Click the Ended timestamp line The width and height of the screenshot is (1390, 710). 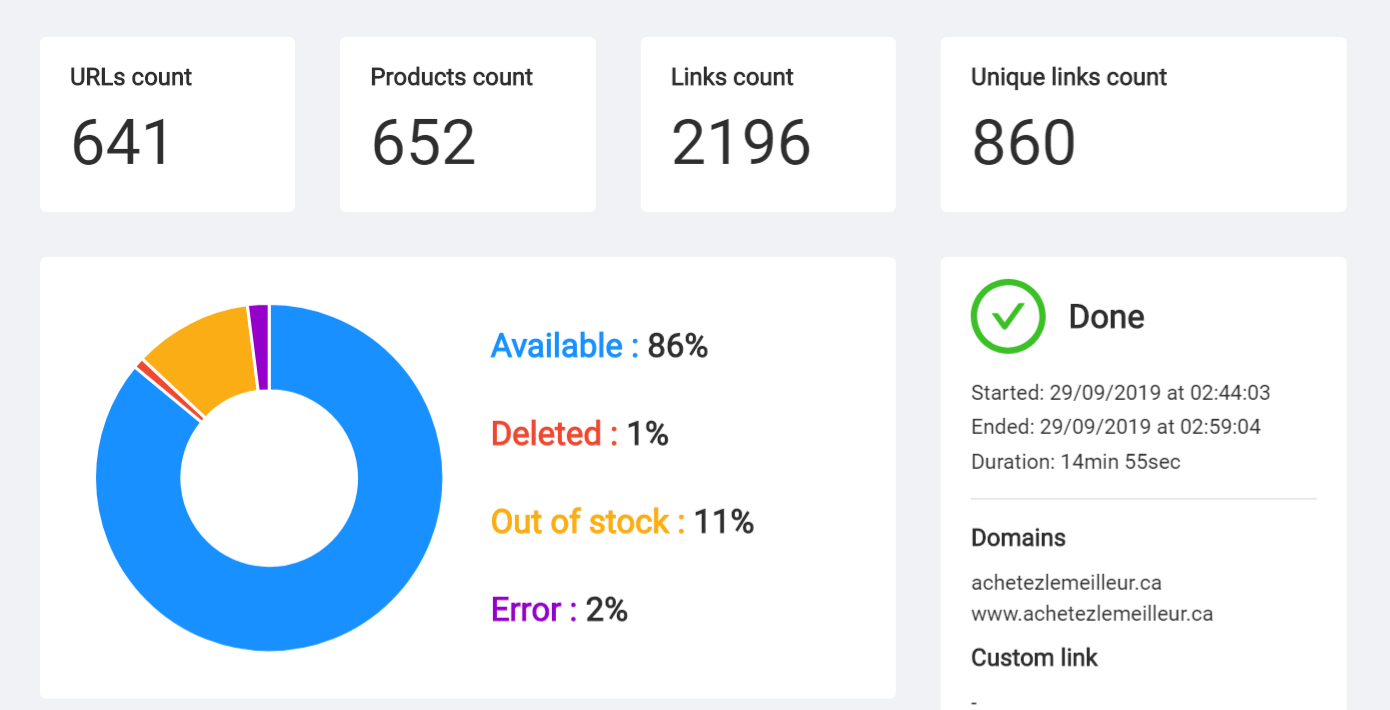[1115, 427]
